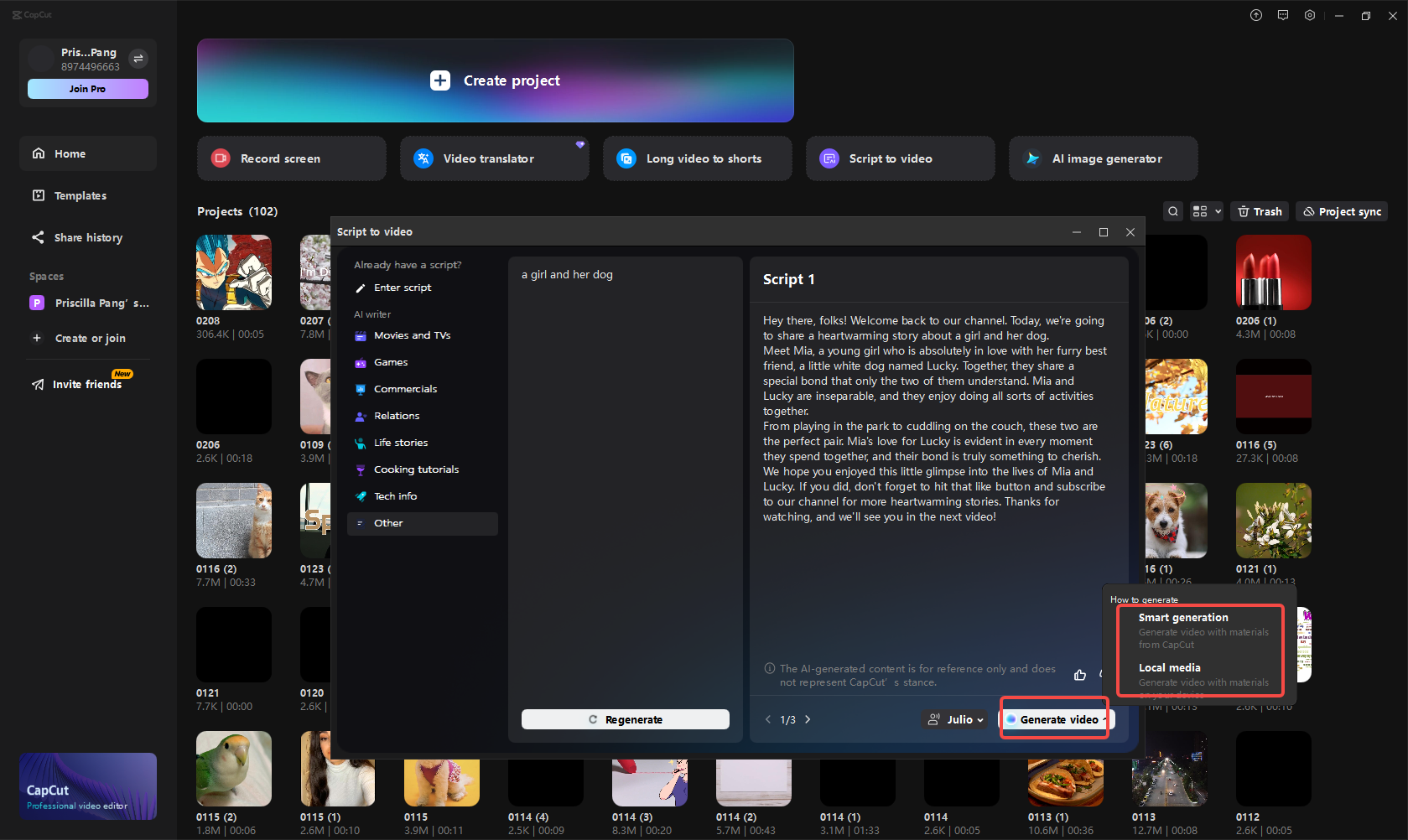Click the Project sync icon
This screenshot has height=840, width=1408.
(1341, 211)
